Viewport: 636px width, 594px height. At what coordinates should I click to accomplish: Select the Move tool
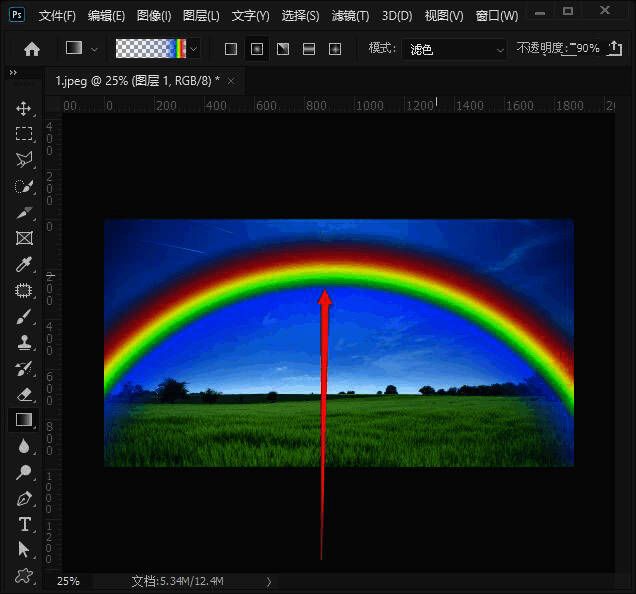24,108
